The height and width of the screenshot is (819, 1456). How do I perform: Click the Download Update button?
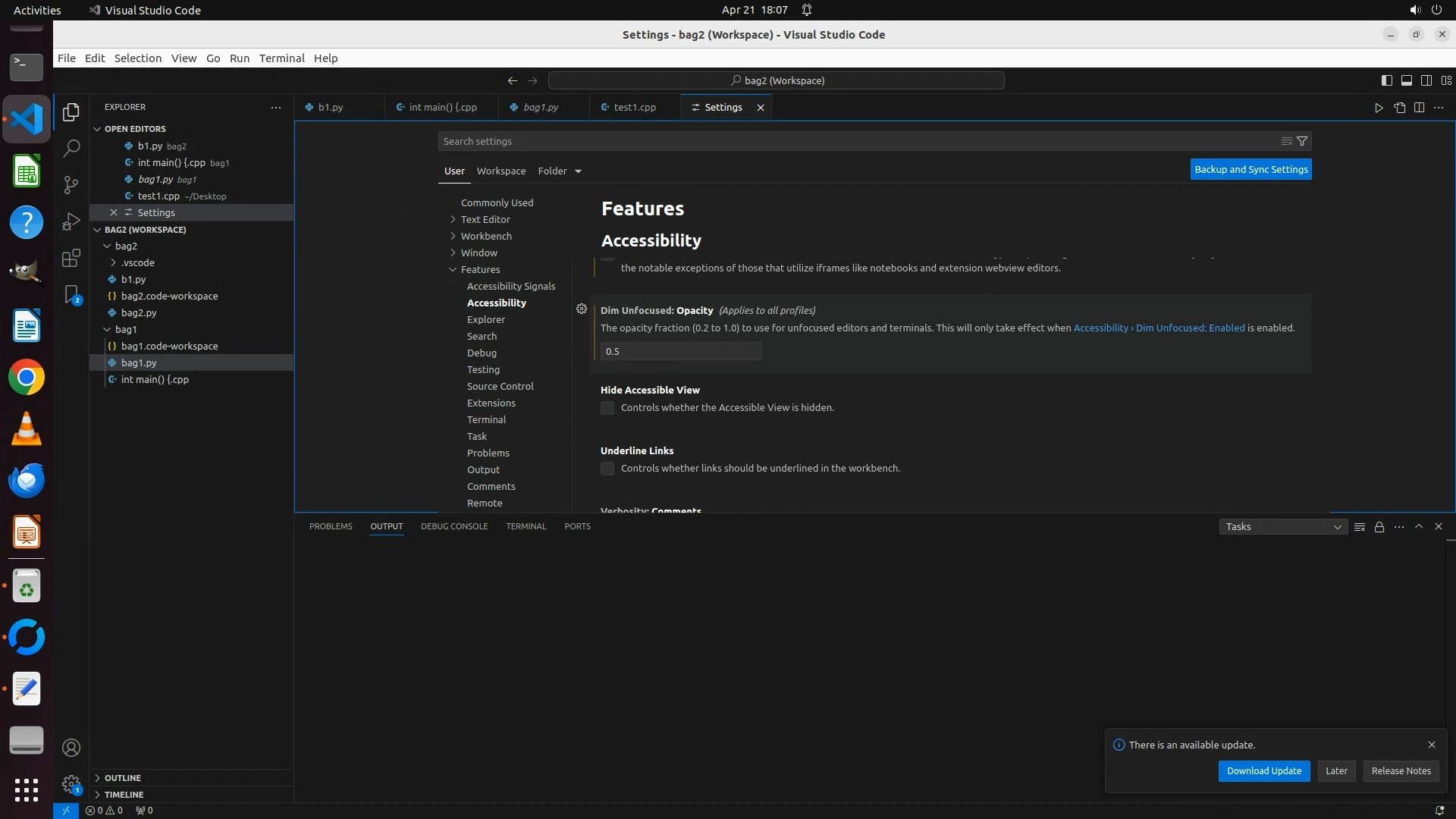click(x=1263, y=770)
